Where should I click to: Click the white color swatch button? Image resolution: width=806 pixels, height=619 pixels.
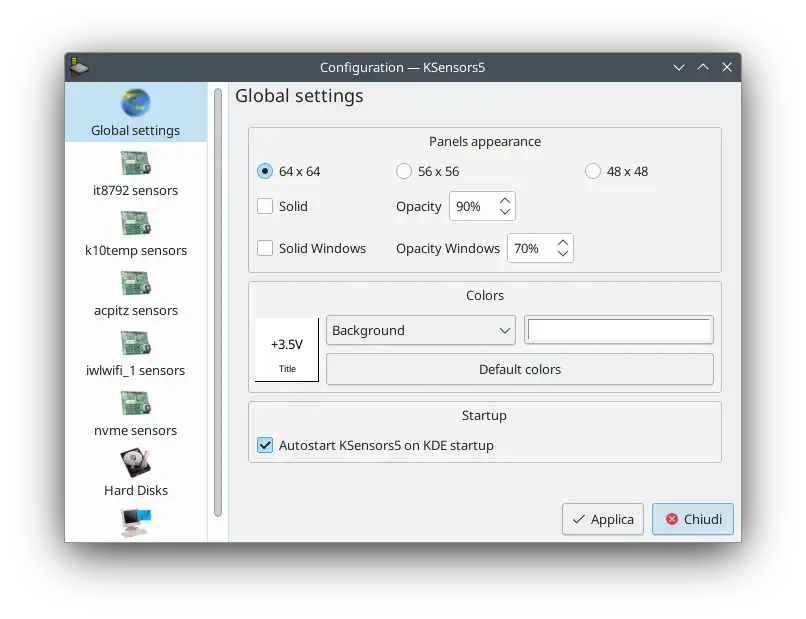point(619,330)
